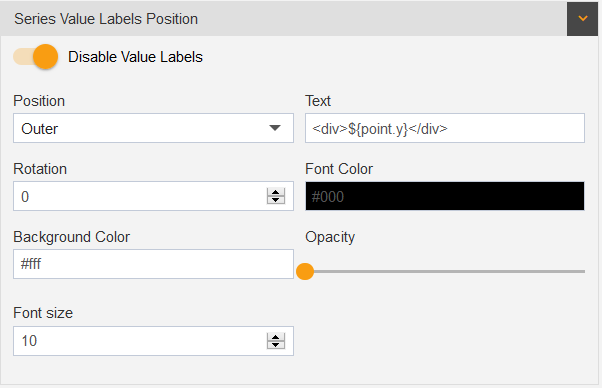Click the orange Opacity slider handle
602x388 pixels.
pos(305,271)
